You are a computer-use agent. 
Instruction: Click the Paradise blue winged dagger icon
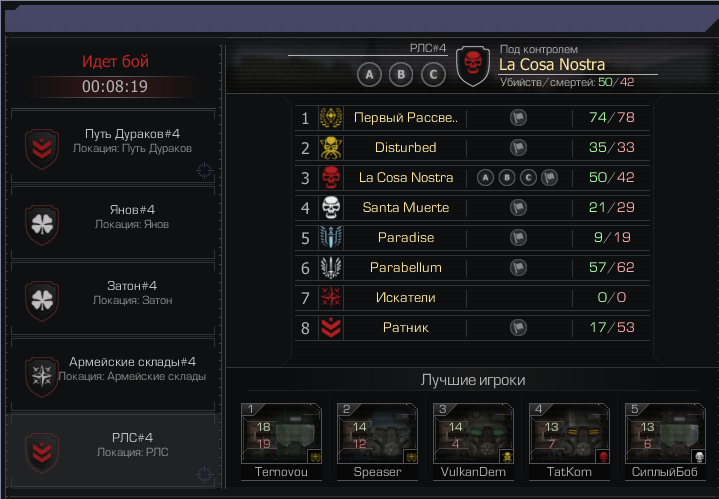point(331,238)
